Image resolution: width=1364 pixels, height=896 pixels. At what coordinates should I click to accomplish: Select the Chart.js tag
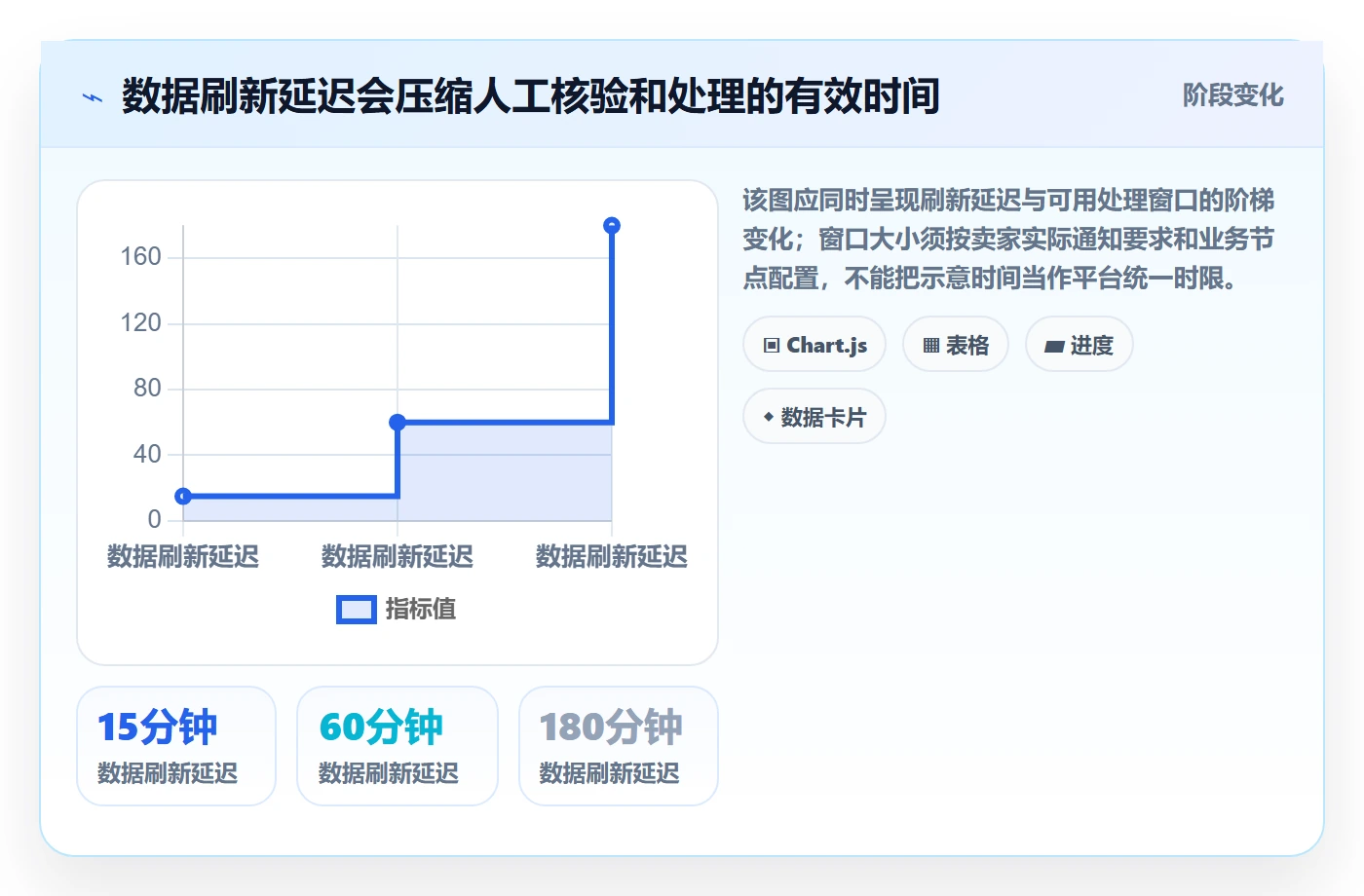pos(815,345)
